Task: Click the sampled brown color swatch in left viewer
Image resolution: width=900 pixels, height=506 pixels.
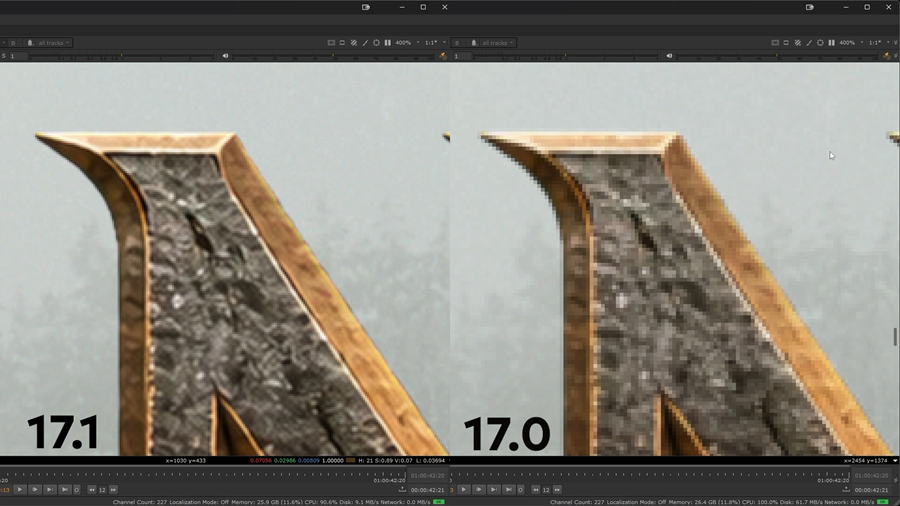Action: point(351,460)
